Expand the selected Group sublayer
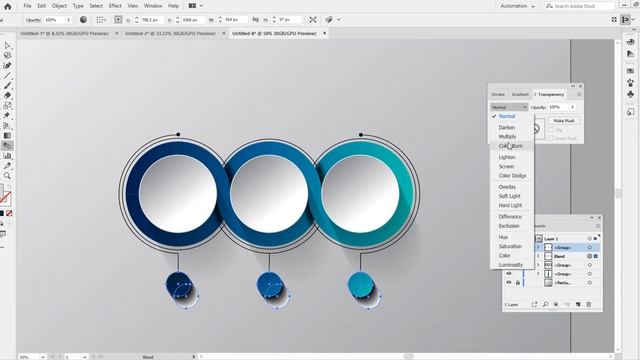Screen dimensions: 640x360 click(538, 248)
